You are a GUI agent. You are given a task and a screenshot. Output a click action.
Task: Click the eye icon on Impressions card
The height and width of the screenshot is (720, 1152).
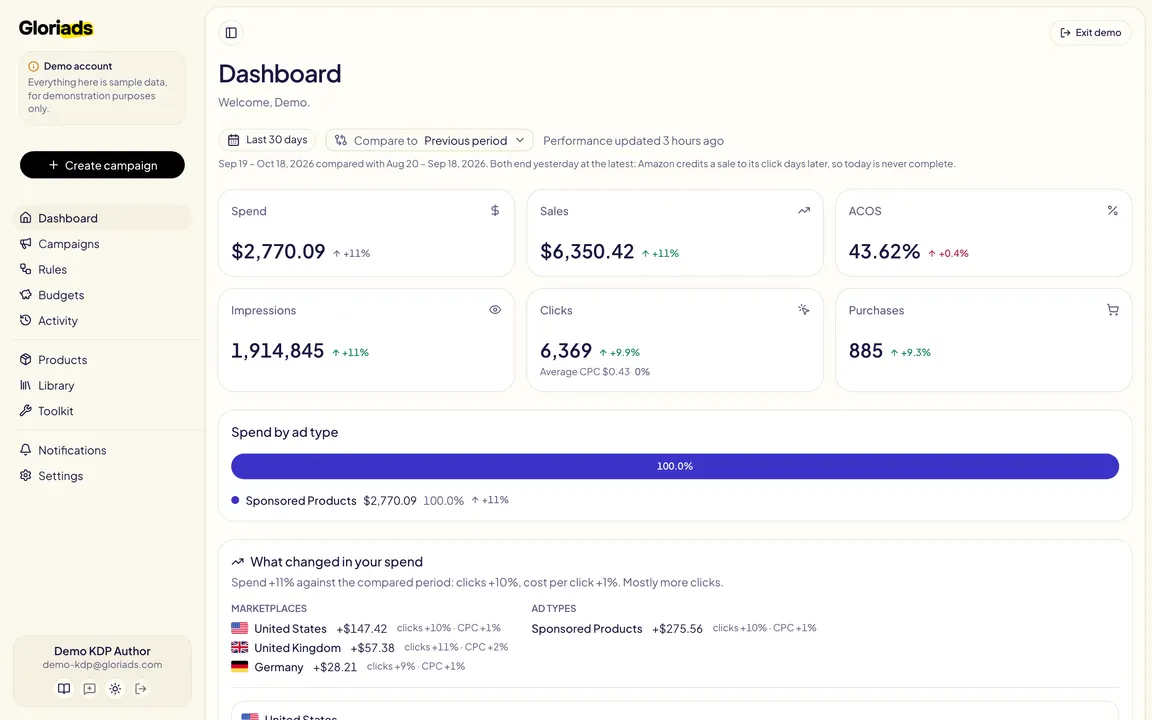495,310
